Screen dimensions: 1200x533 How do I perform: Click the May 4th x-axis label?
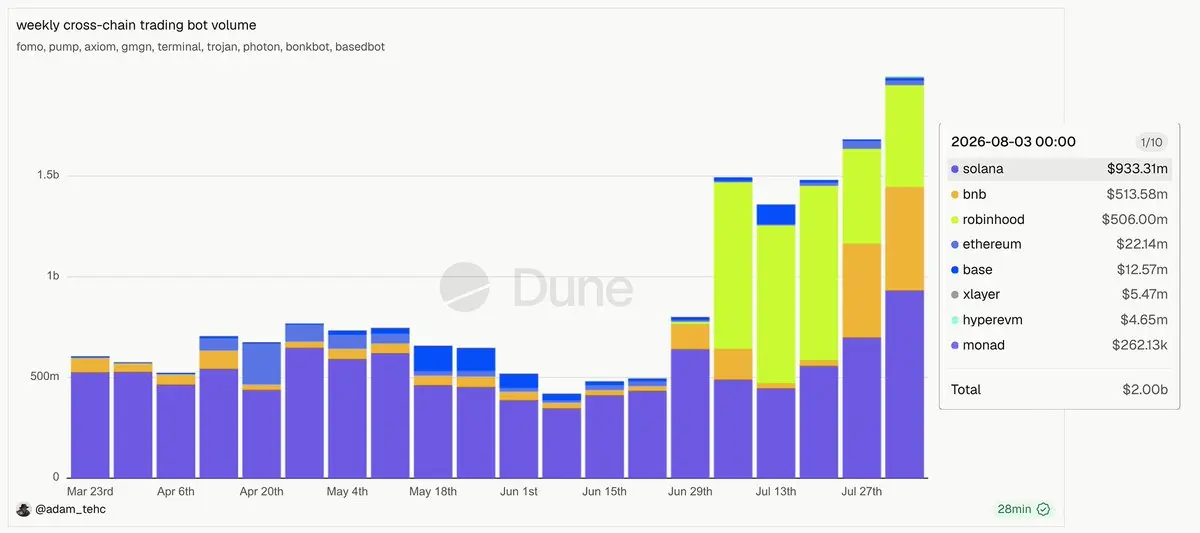pos(347,492)
